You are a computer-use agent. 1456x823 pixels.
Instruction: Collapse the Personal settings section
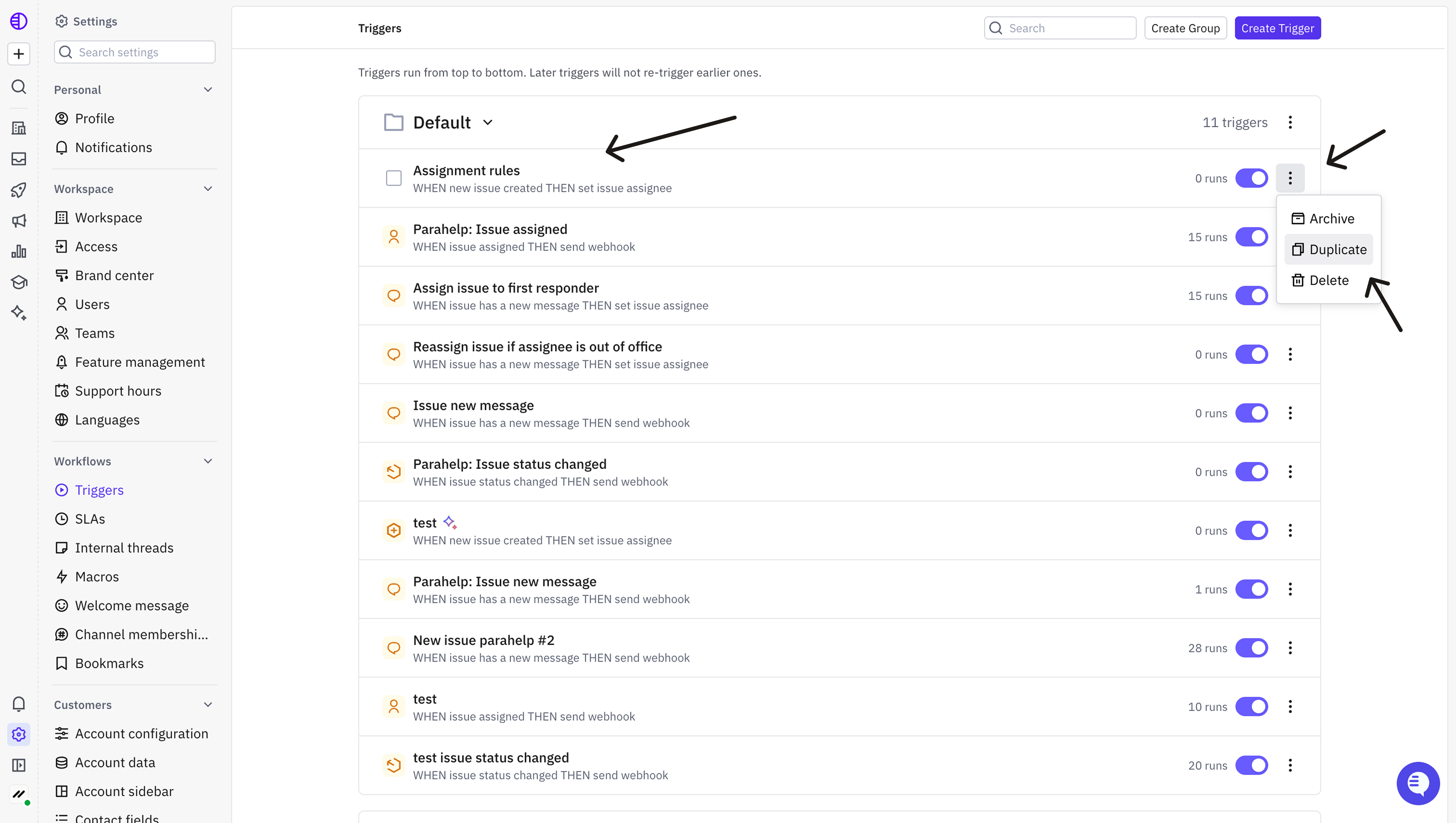pos(208,89)
